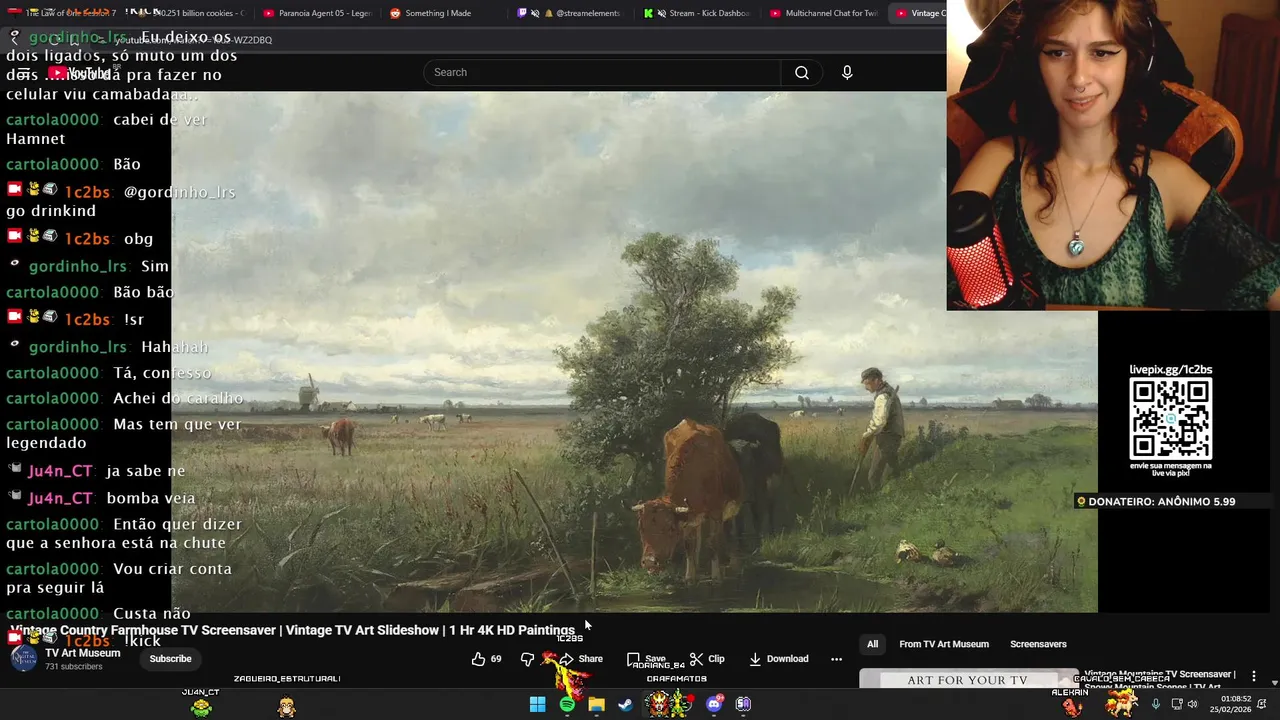Switch to Something I Made browser tab
The width and height of the screenshot is (1280, 720).
(x=430, y=13)
